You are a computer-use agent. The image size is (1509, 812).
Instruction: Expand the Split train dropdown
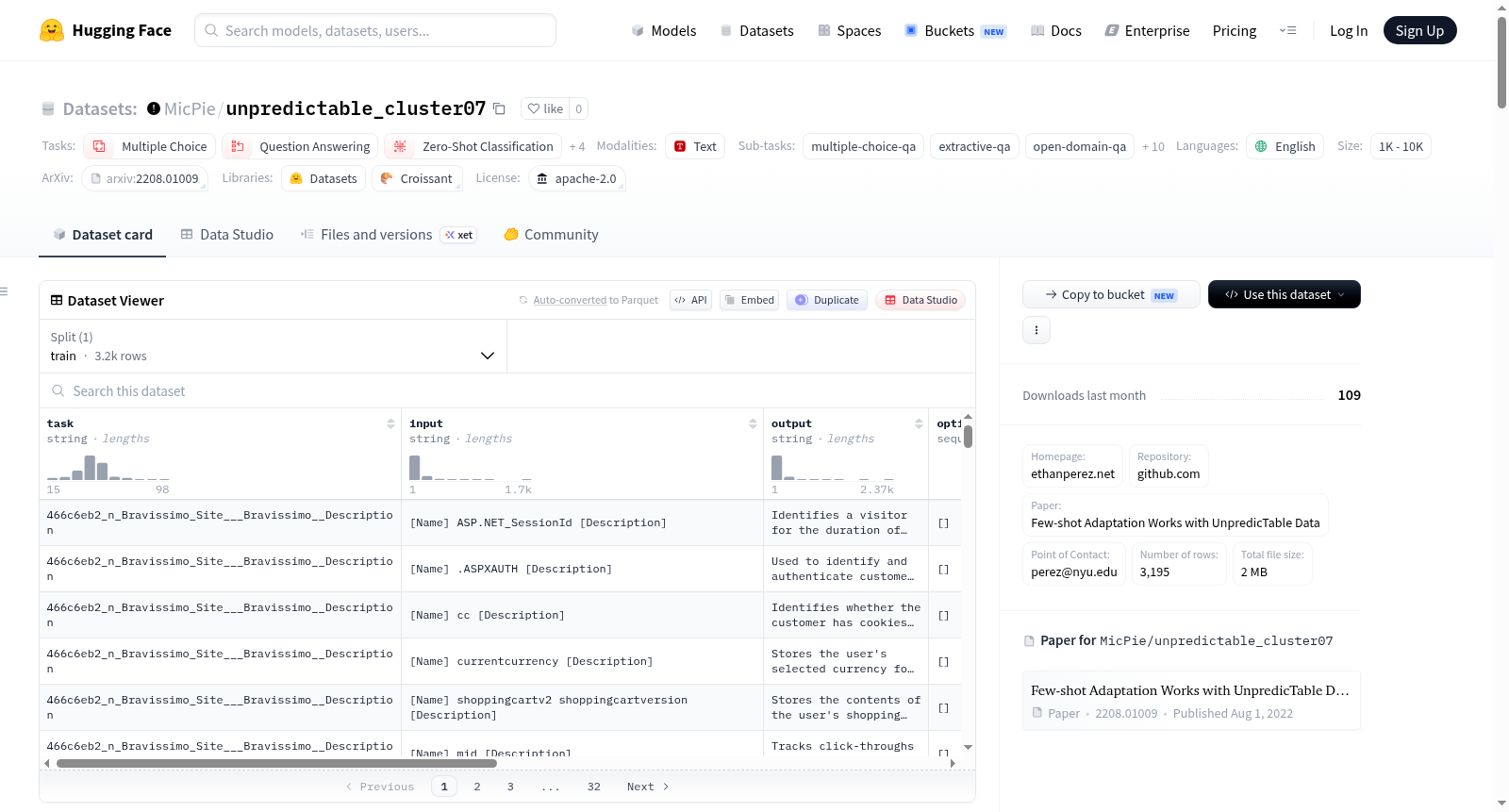click(273, 346)
